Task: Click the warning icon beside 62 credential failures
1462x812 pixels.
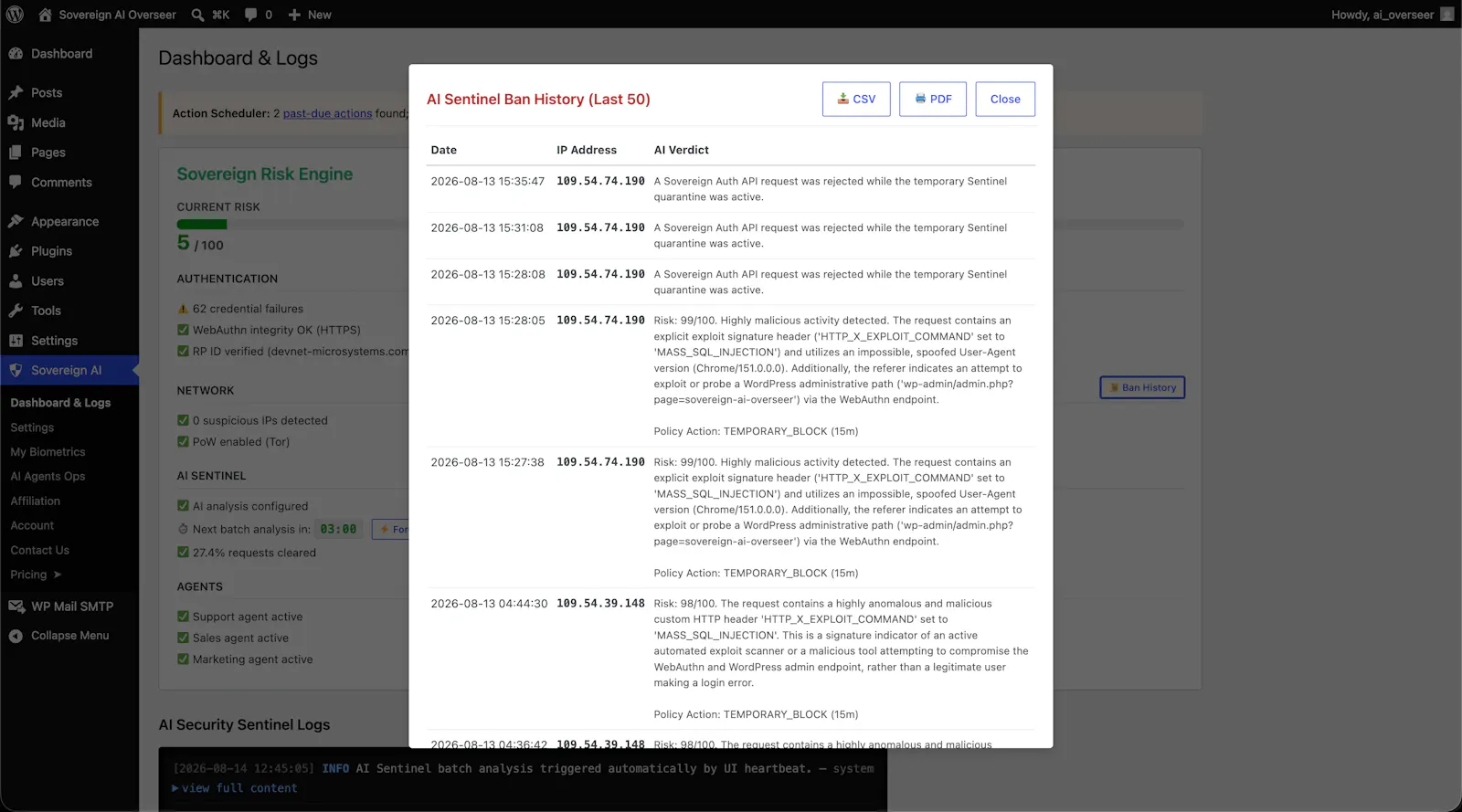Action: click(x=183, y=309)
